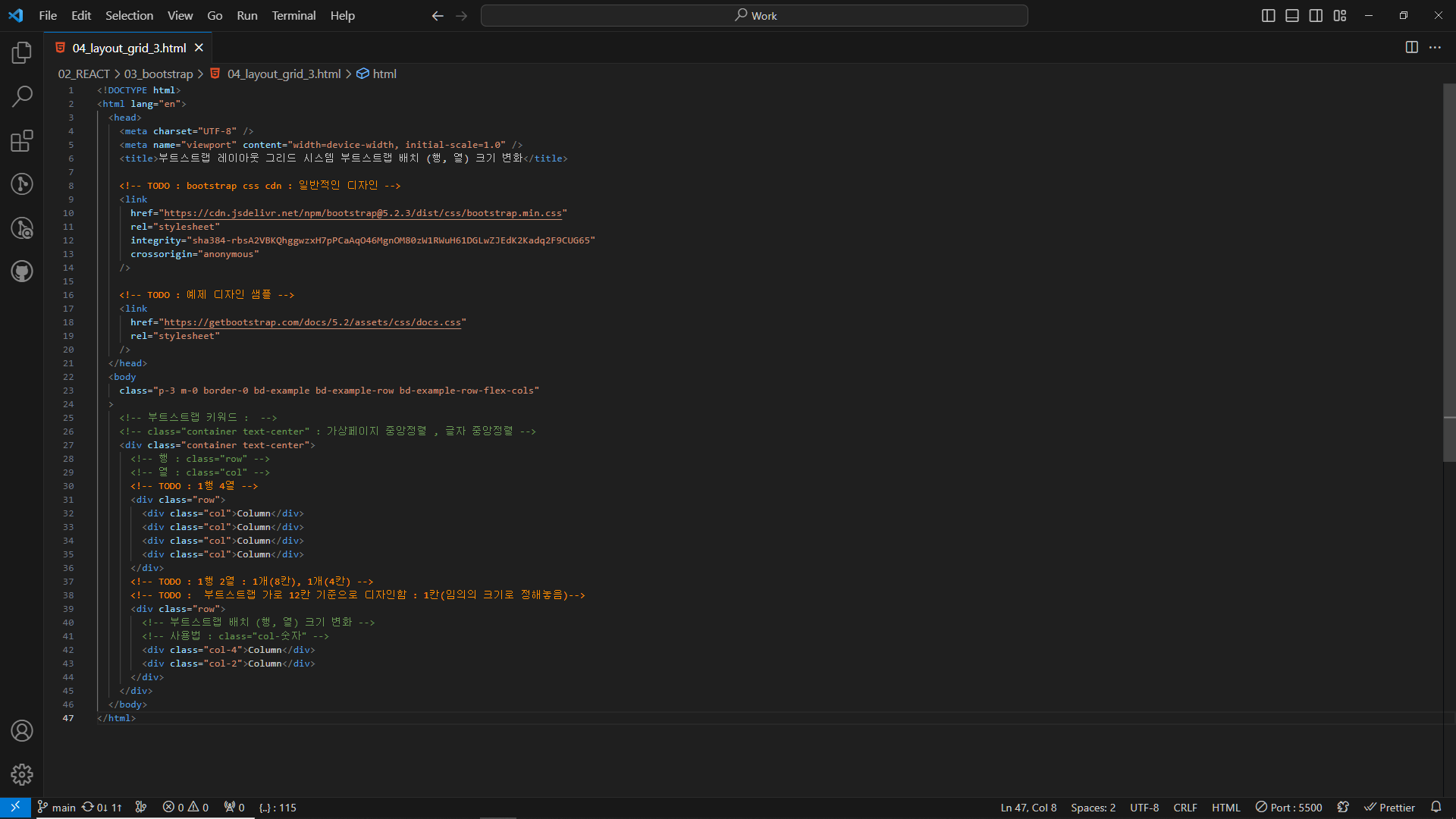Toggle the secondary side bar layout button
The height and width of the screenshot is (819, 1456).
[1316, 16]
